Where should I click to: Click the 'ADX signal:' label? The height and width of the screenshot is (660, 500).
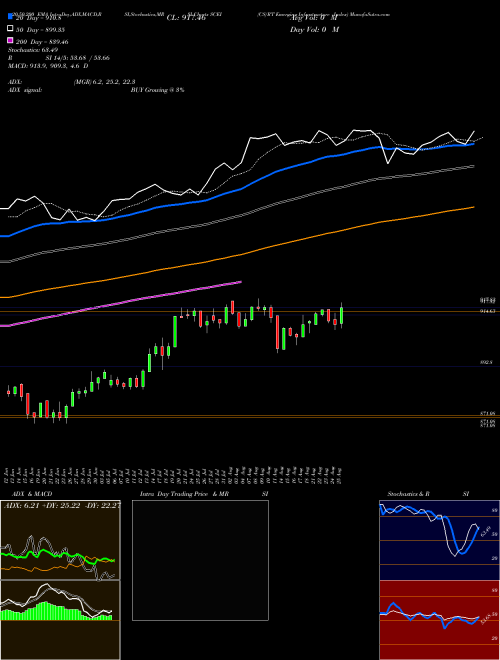25,90
